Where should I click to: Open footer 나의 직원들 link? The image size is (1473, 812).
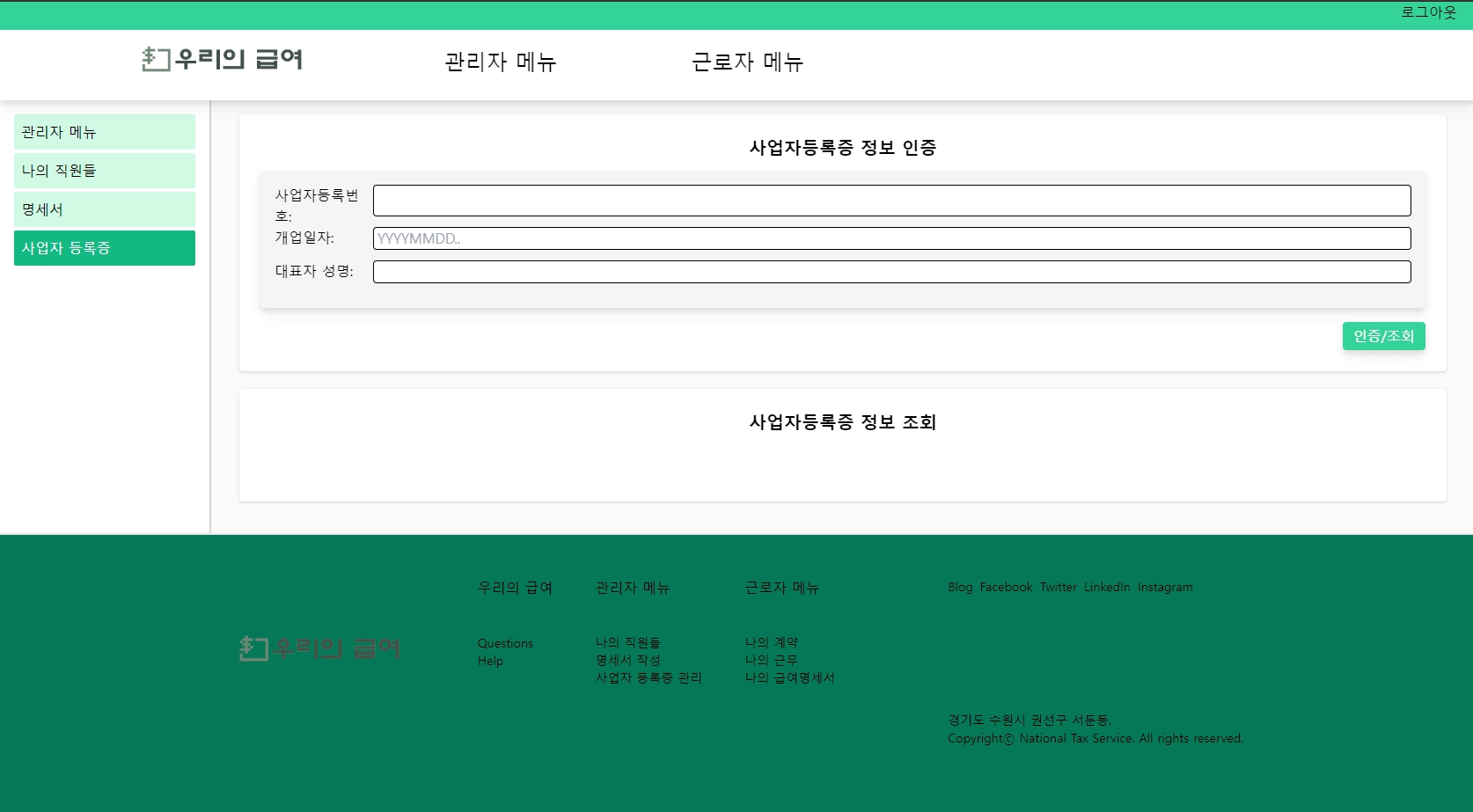pos(628,642)
